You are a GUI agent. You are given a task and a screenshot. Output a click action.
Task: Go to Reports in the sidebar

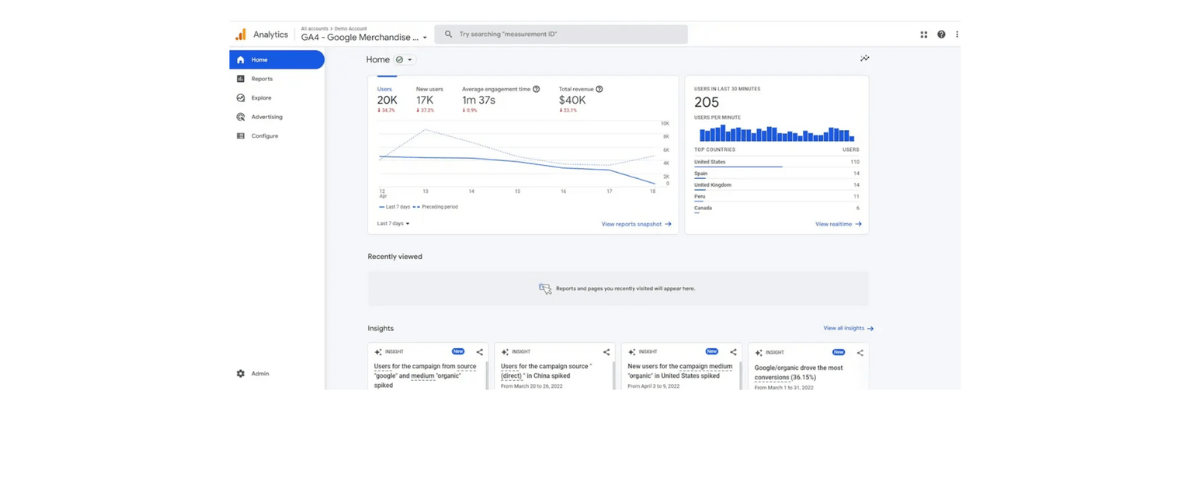(x=261, y=79)
